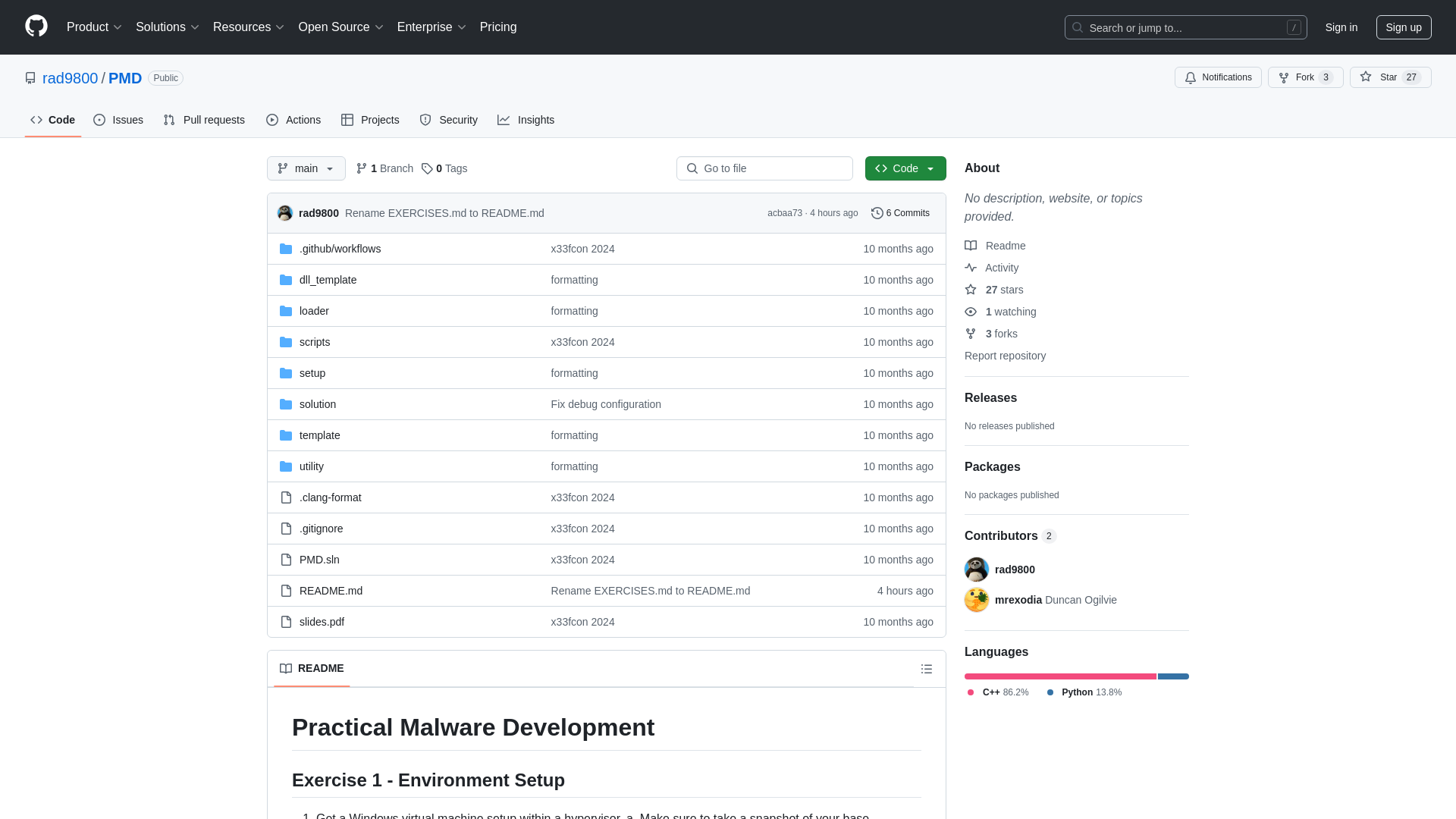
Task: Expand the Resources menu
Action: [x=249, y=27]
